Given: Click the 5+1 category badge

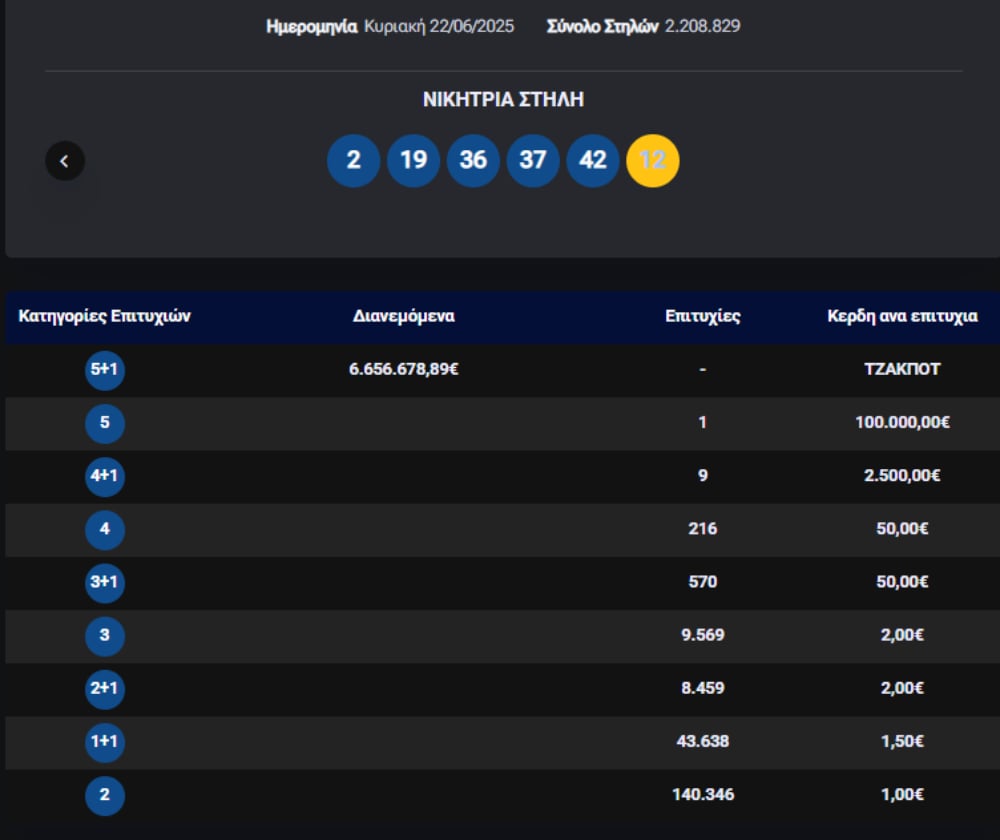Looking at the screenshot, I should point(105,369).
